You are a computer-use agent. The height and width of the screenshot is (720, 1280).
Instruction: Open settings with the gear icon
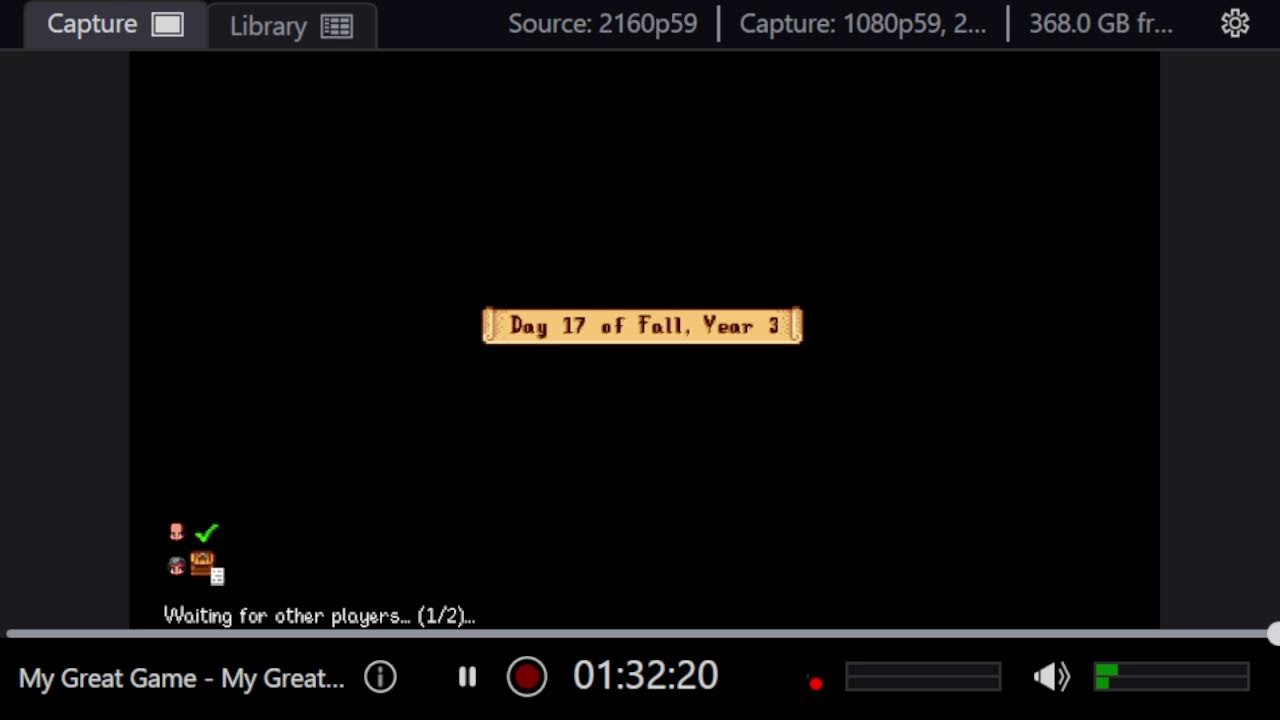1235,24
